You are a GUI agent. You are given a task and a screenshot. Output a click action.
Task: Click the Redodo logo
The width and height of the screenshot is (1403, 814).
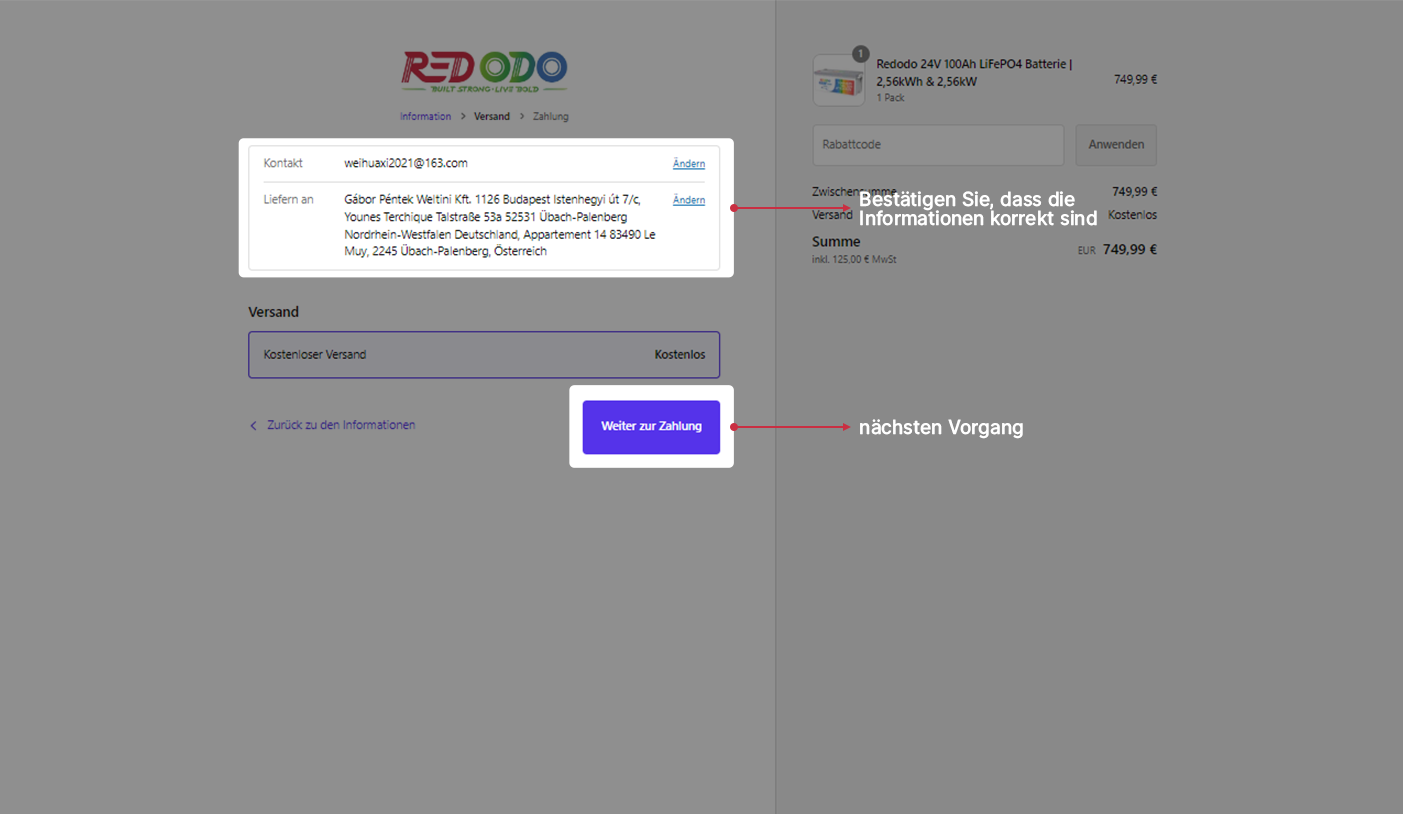(x=484, y=72)
